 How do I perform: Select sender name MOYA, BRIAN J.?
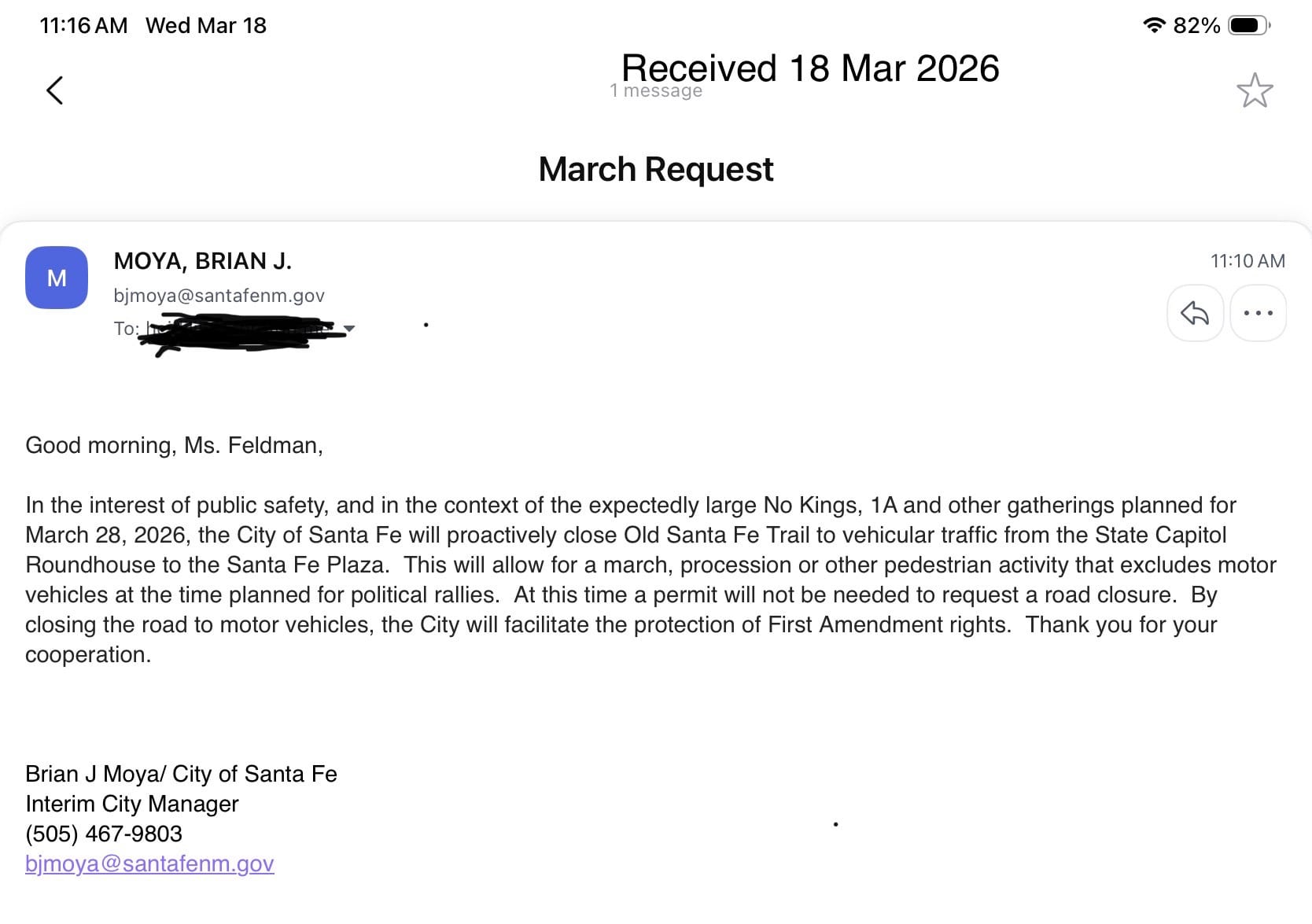pos(202,261)
